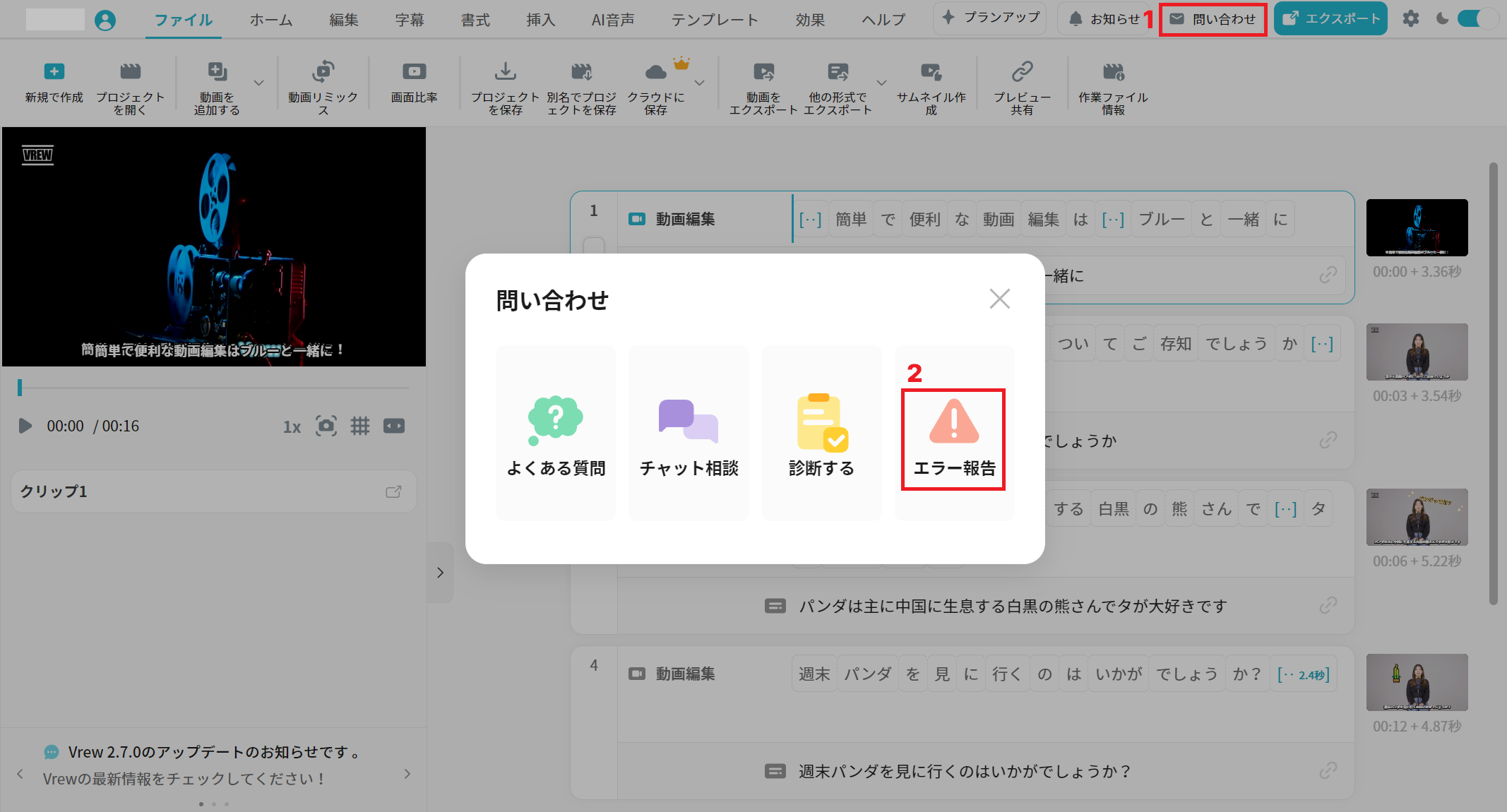Open 動画リミックス tool
The width and height of the screenshot is (1507, 812).
(323, 71)
